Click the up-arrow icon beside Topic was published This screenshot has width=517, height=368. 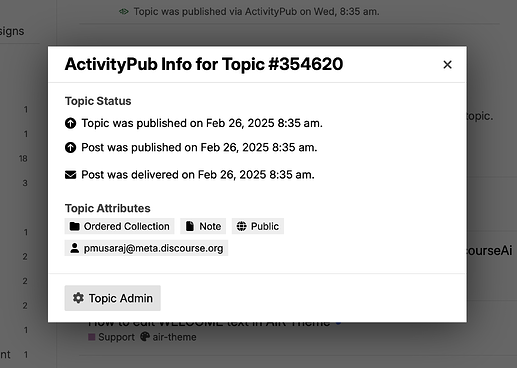tap(70, 123)
